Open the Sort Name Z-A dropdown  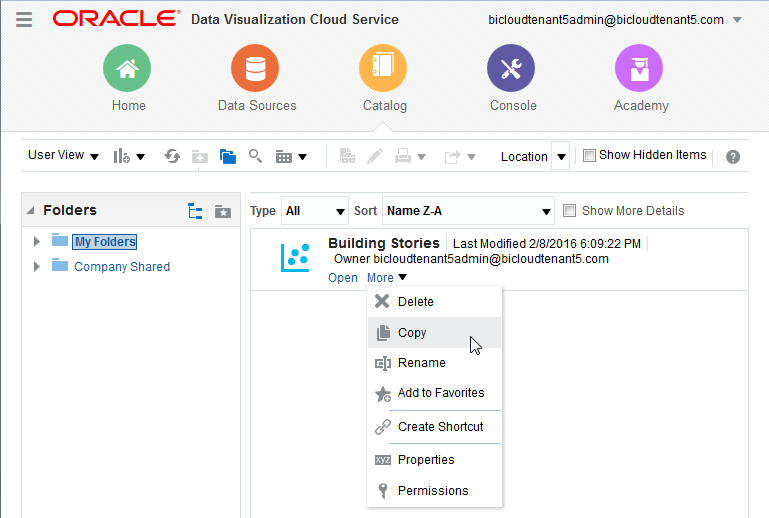[x=468, y=211]
